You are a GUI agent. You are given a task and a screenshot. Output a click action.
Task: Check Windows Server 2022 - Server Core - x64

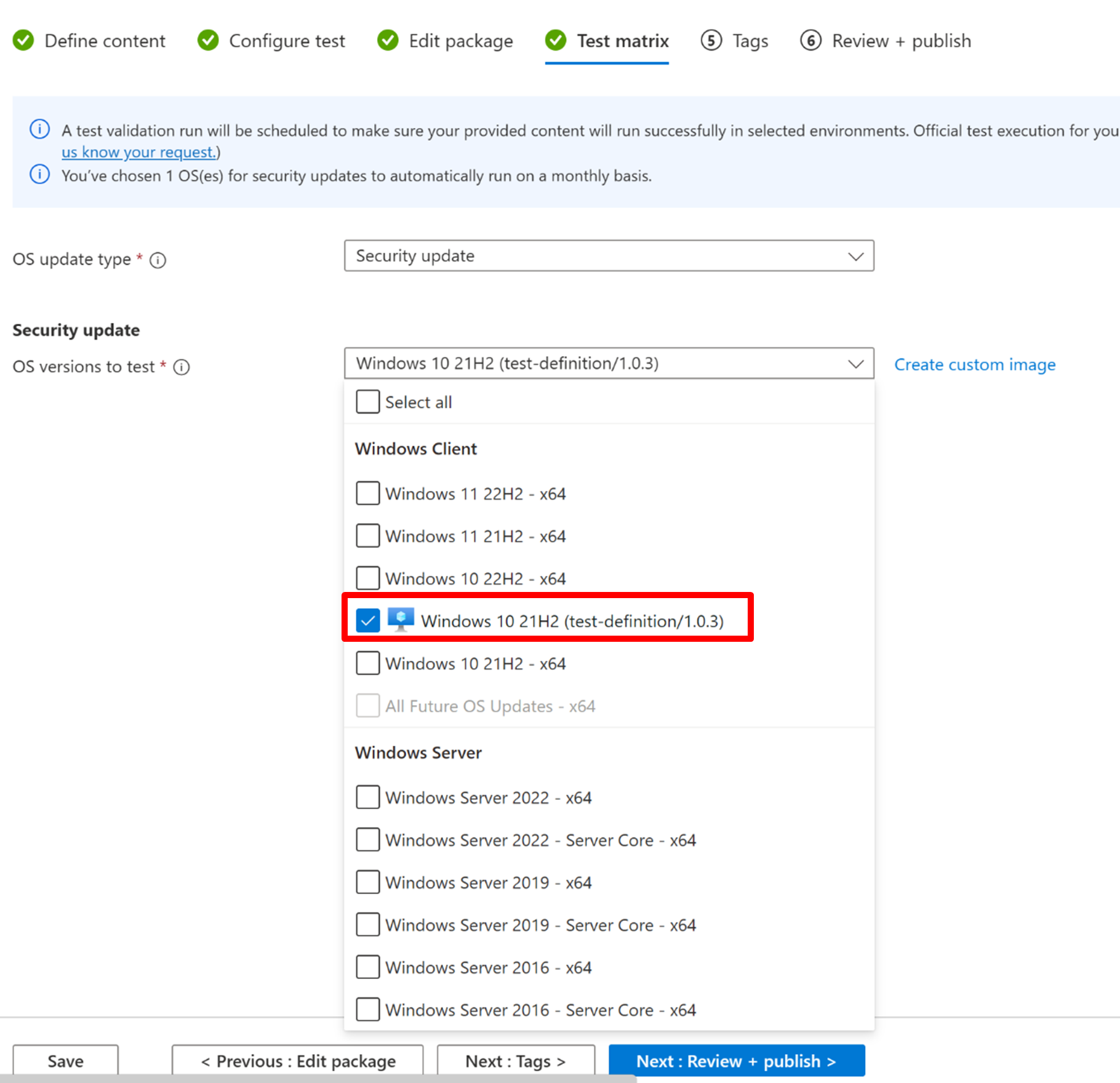tap(368, 840)
